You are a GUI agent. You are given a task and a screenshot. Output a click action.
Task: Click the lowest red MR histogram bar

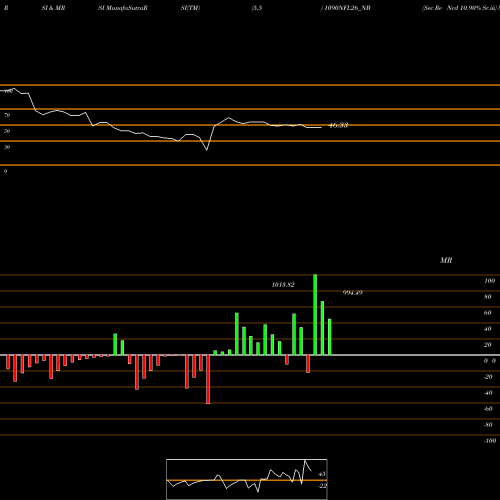(x=208, y=379)
